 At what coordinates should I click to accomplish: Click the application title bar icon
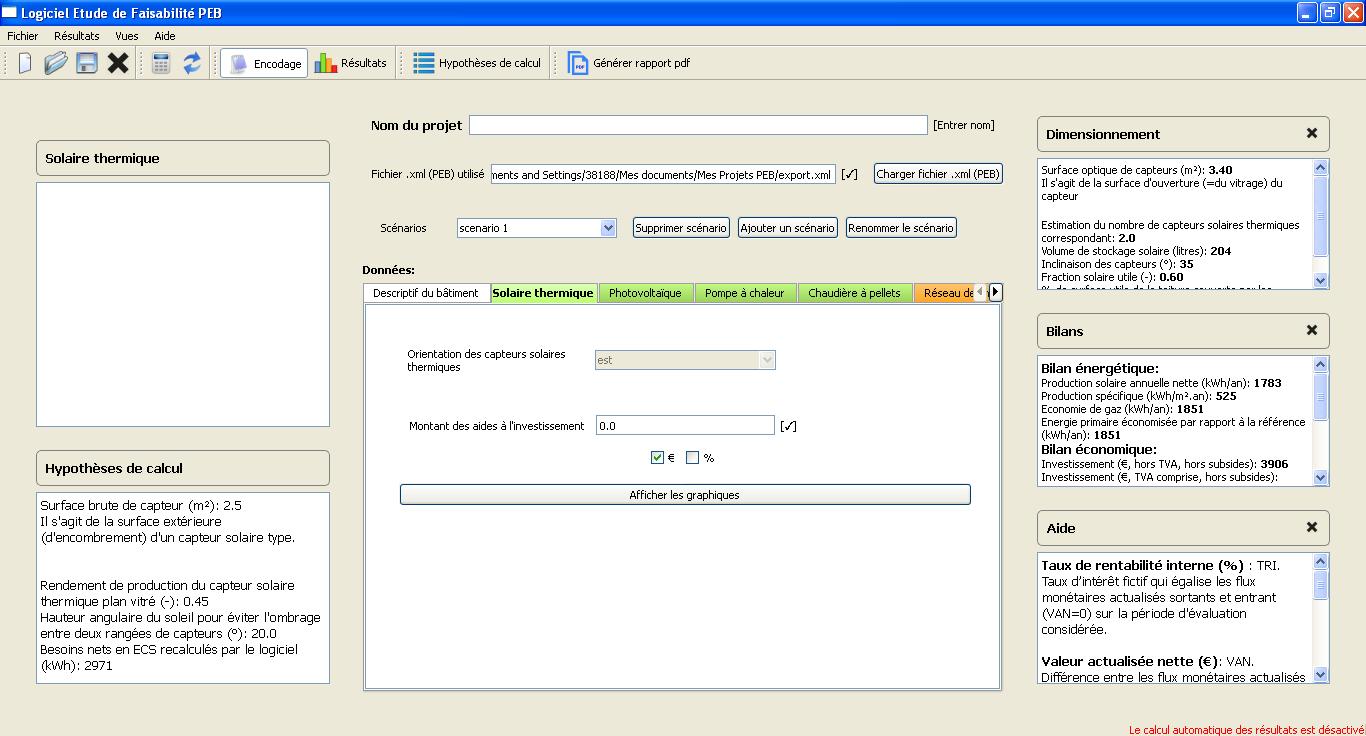pyautogui.click(x=10, y=12)
